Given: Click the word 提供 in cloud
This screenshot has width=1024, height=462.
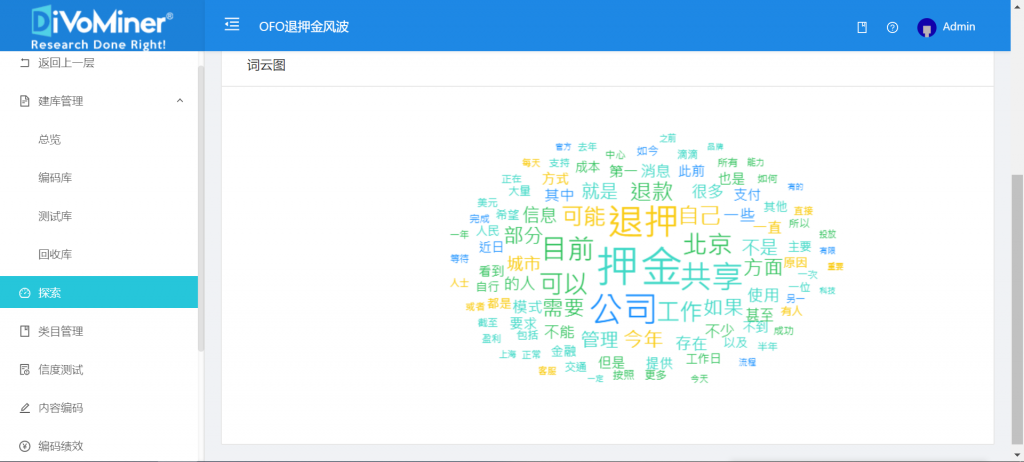Looking at the screenshot, I should click(659, 363).
